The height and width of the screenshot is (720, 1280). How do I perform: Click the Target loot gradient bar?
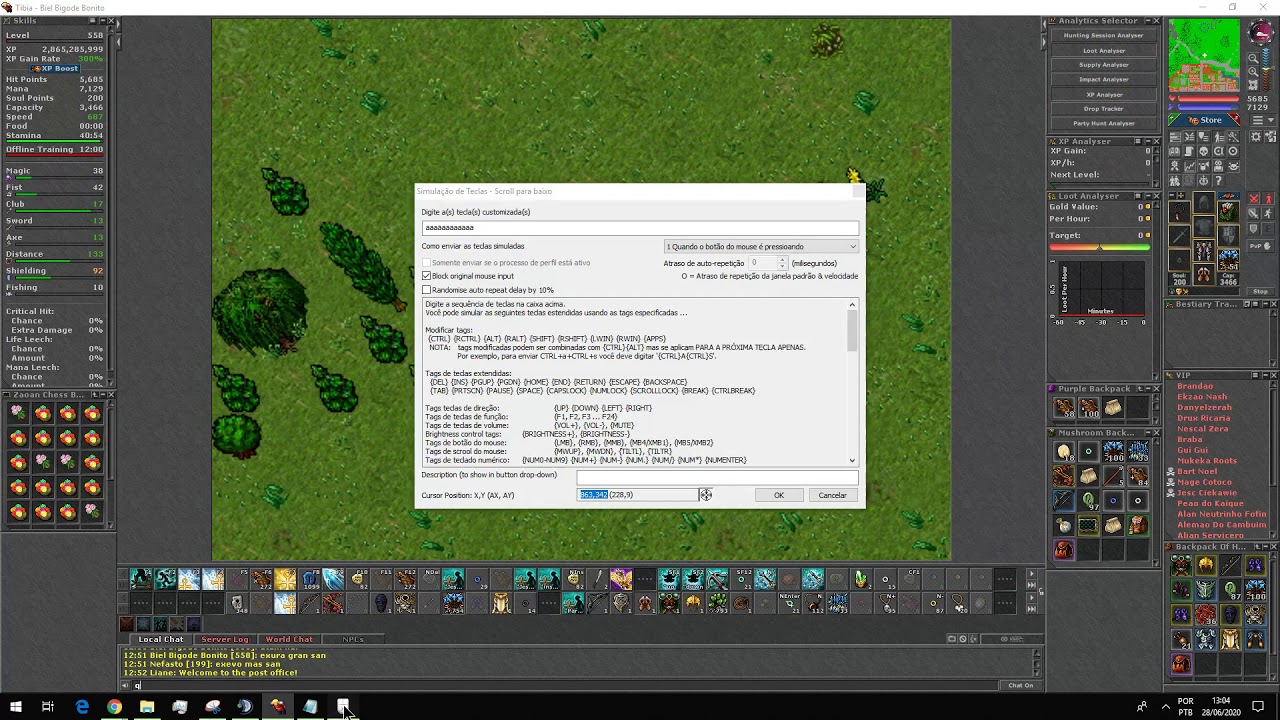(x=1100, y=247)
